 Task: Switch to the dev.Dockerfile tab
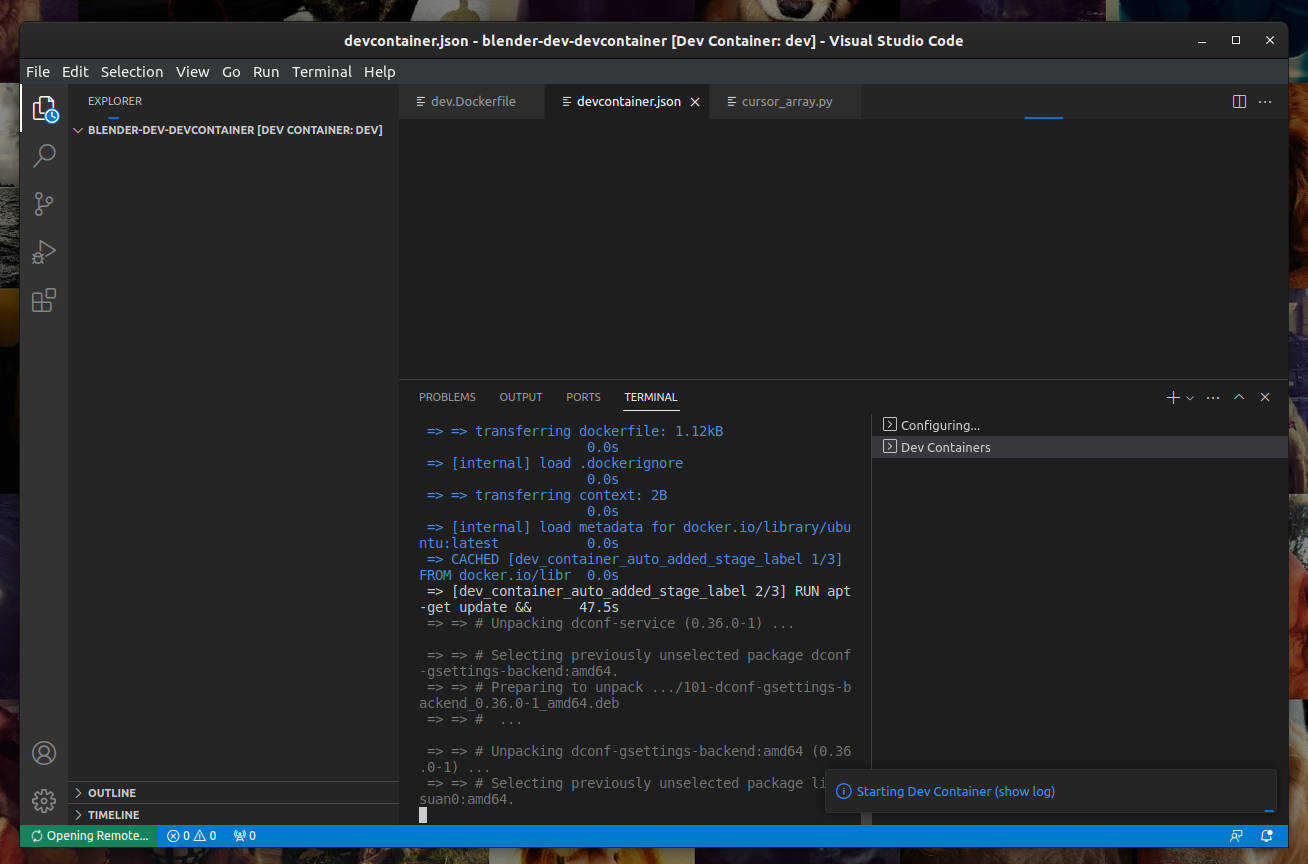[x=472, y=102]
